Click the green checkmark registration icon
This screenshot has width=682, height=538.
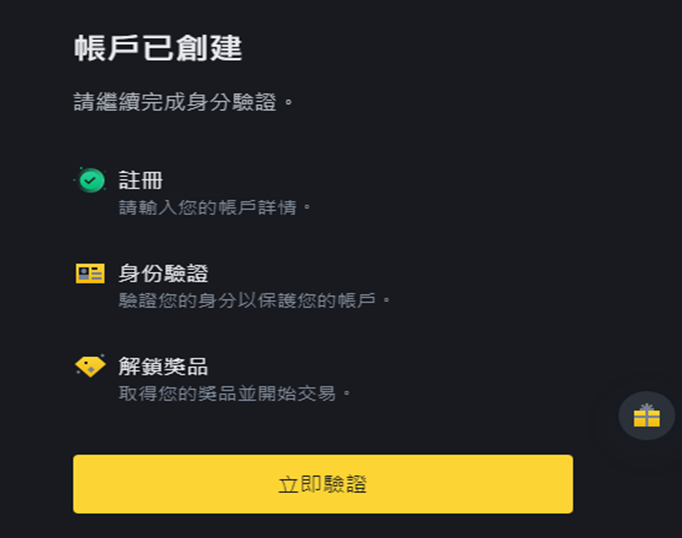(91, 180)
